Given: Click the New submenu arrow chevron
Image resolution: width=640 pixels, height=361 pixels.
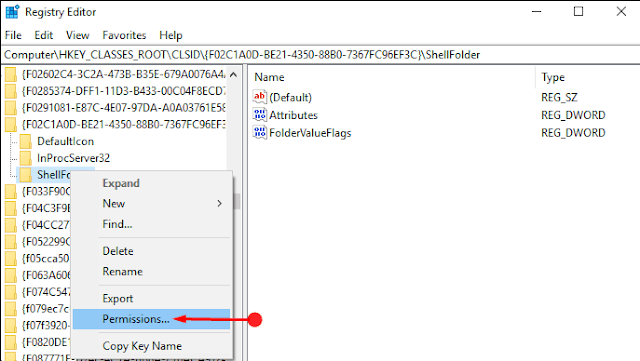Looking at the screenshot, I should tap(220, 203).
